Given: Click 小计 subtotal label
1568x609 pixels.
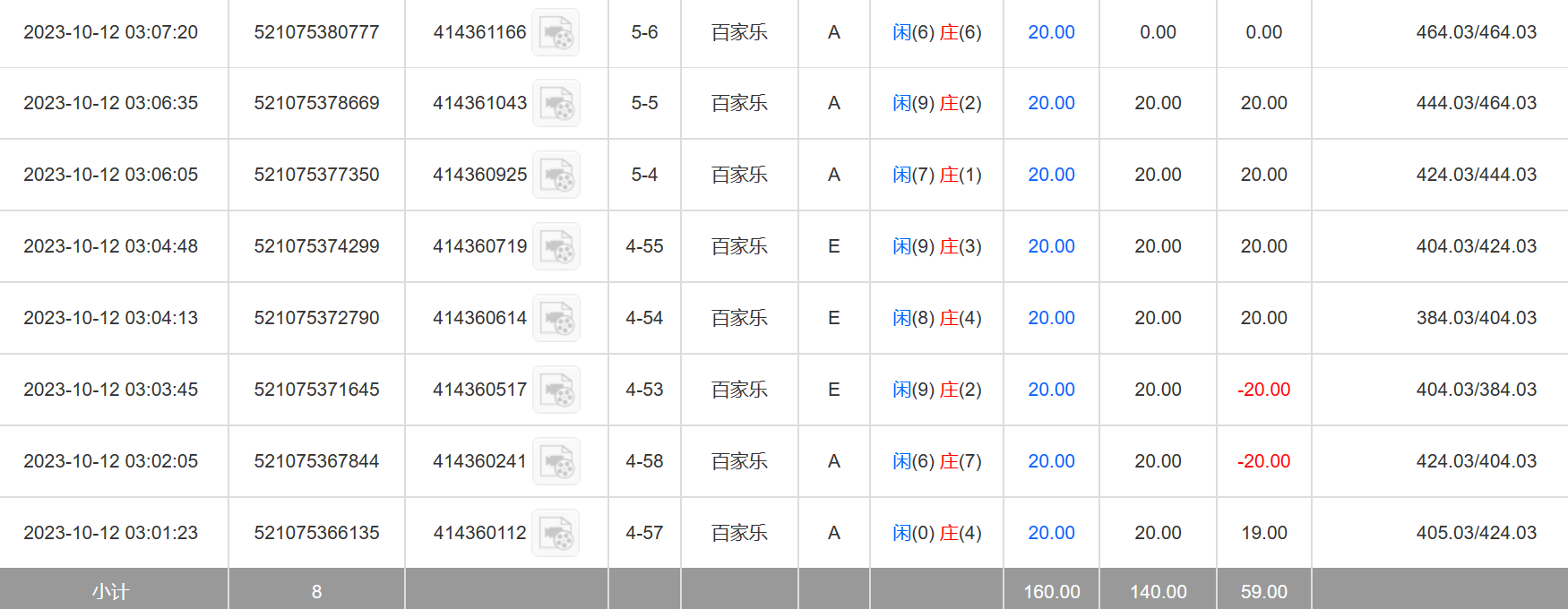Looking at the screenshot, I should click(111, 592).
